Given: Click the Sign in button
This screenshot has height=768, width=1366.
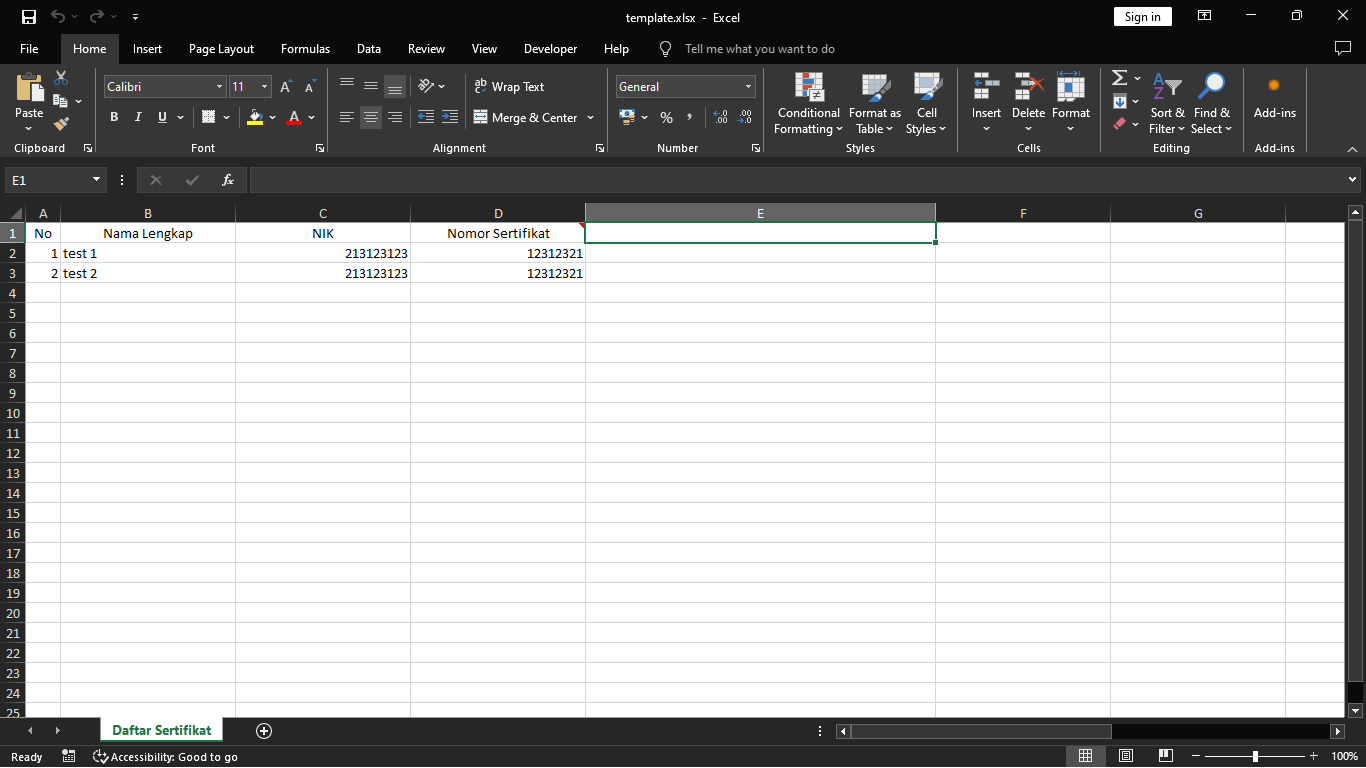Looking at the screenshot, I should 1142,17.
